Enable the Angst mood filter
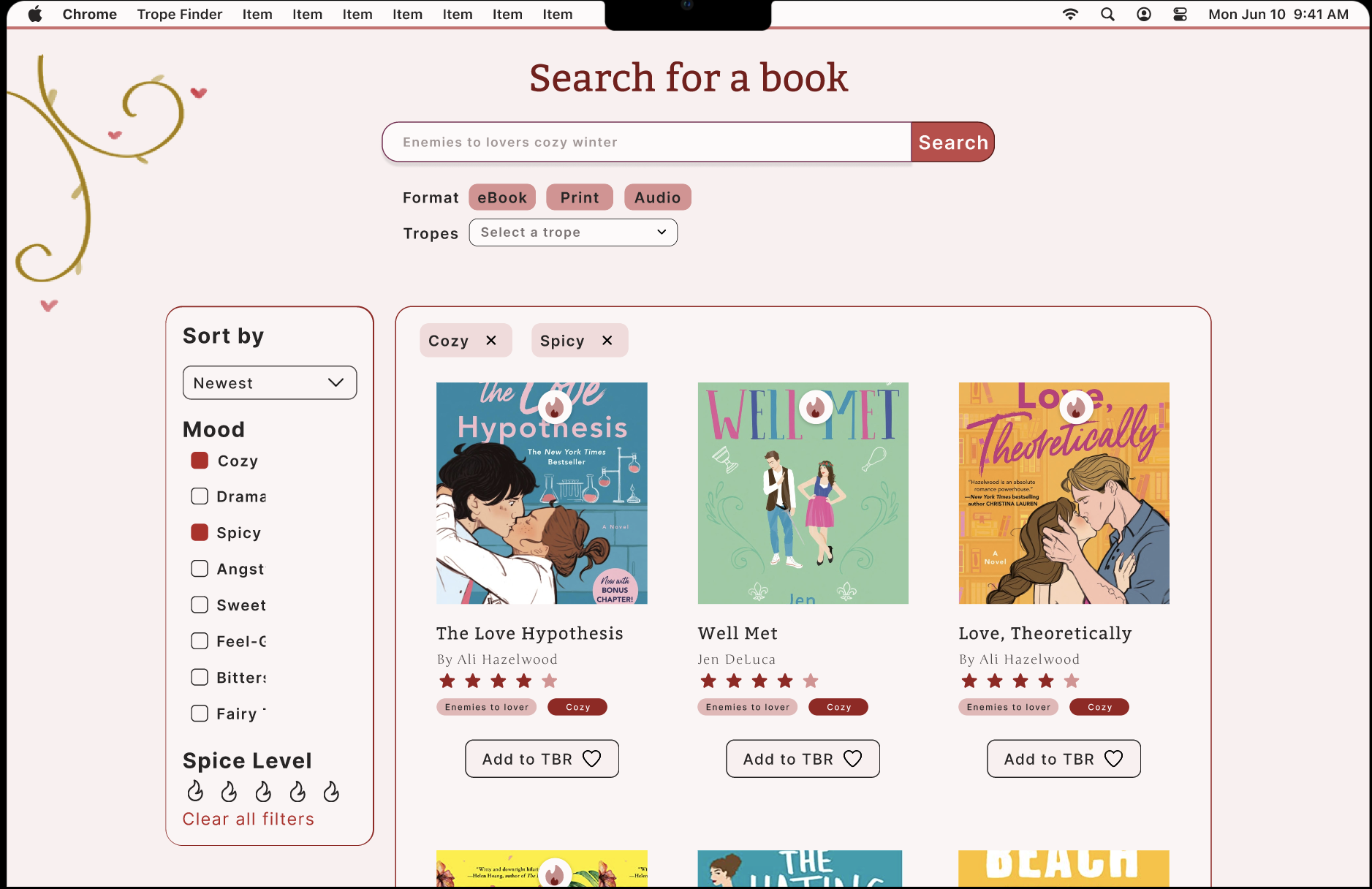1372x889 pixels. click(200, 569)
